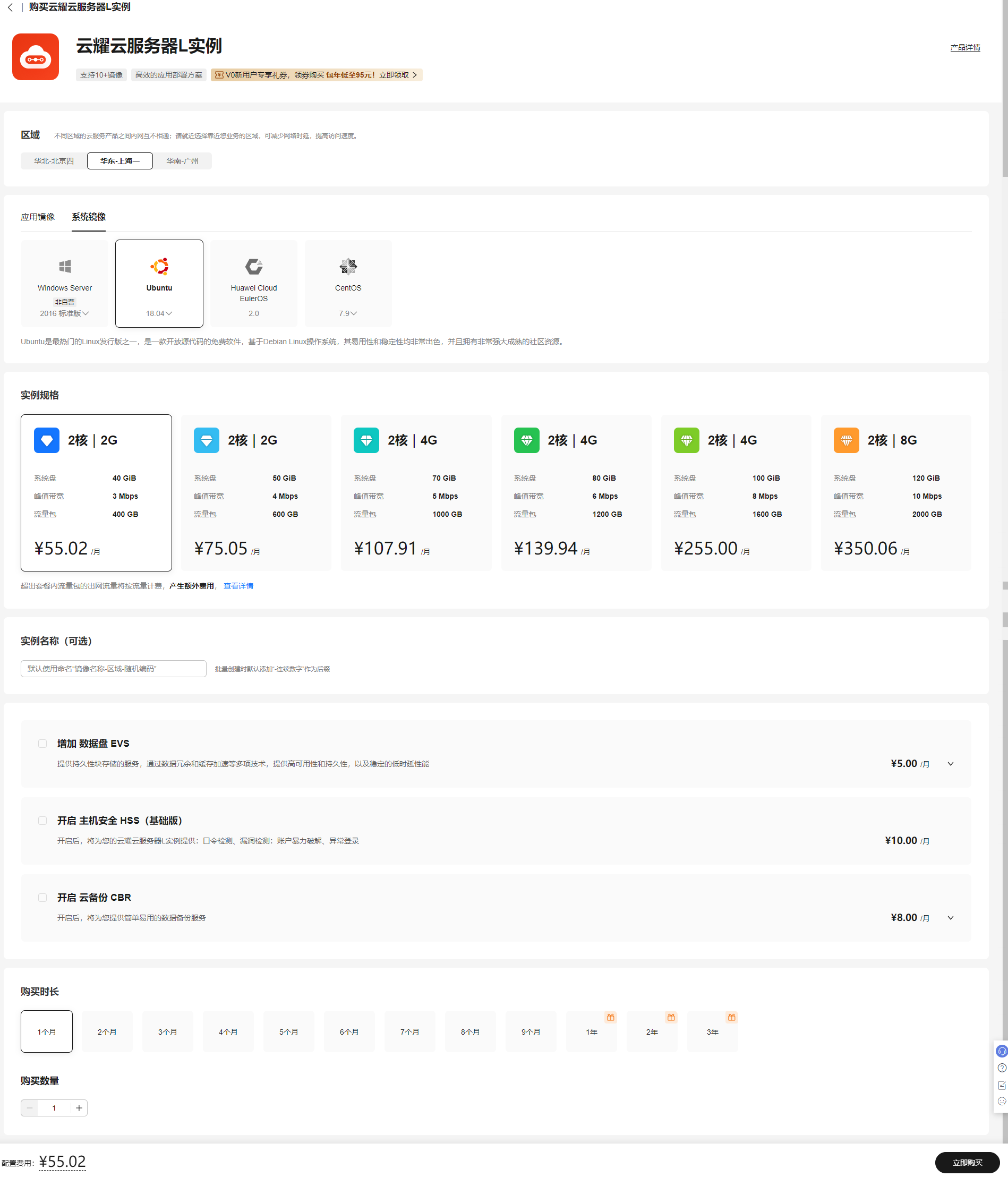Open CentOS 7.9 version dropdown

point(348,313)
